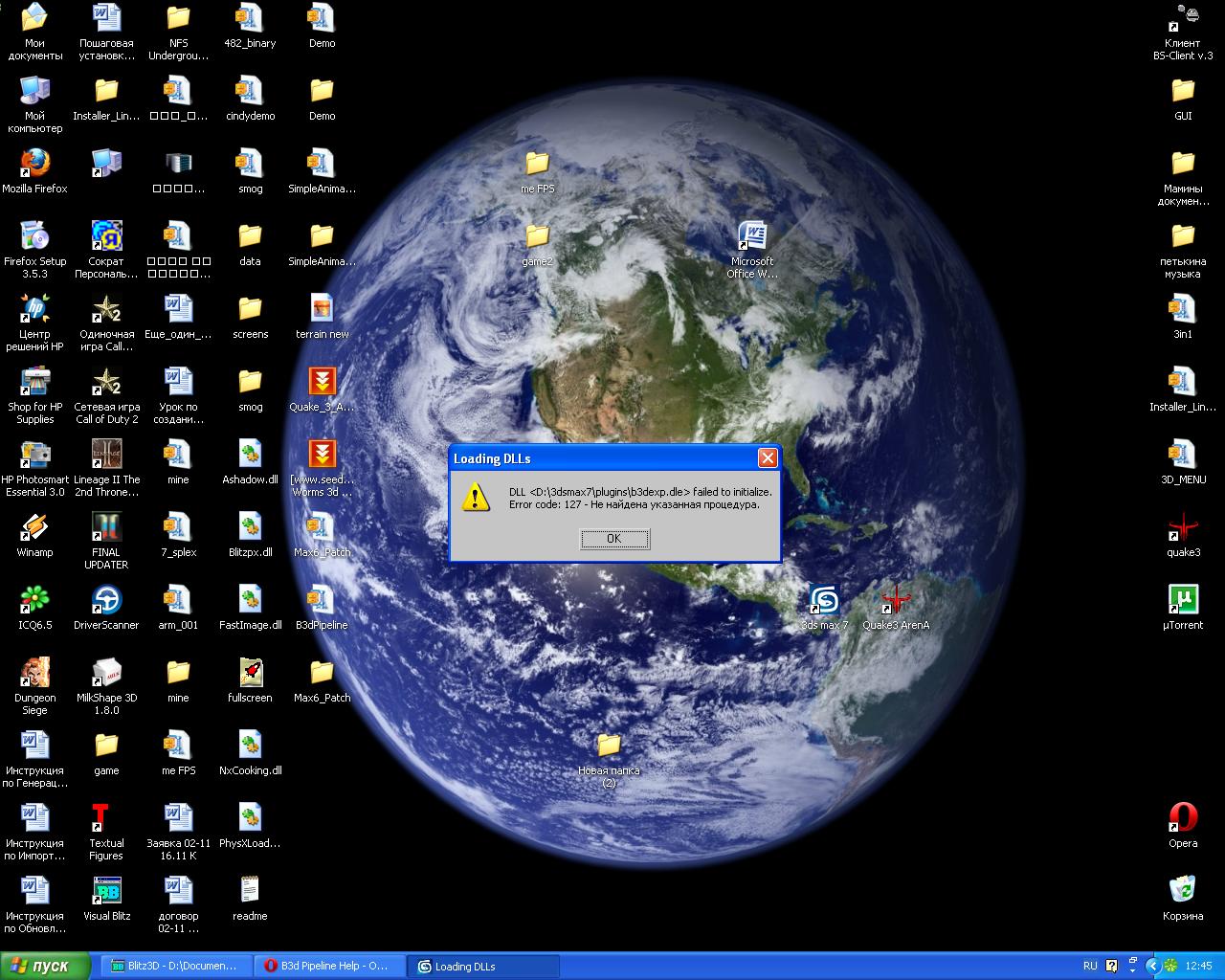Select the Opera browser desktop icon
Screen dimensions: 1225x980
click(x=1183, y=819)
